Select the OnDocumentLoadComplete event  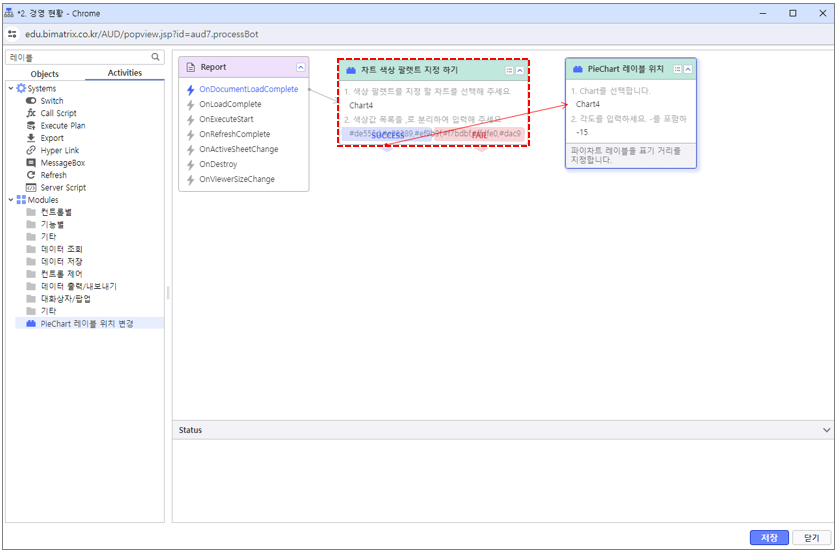[248, 89]
